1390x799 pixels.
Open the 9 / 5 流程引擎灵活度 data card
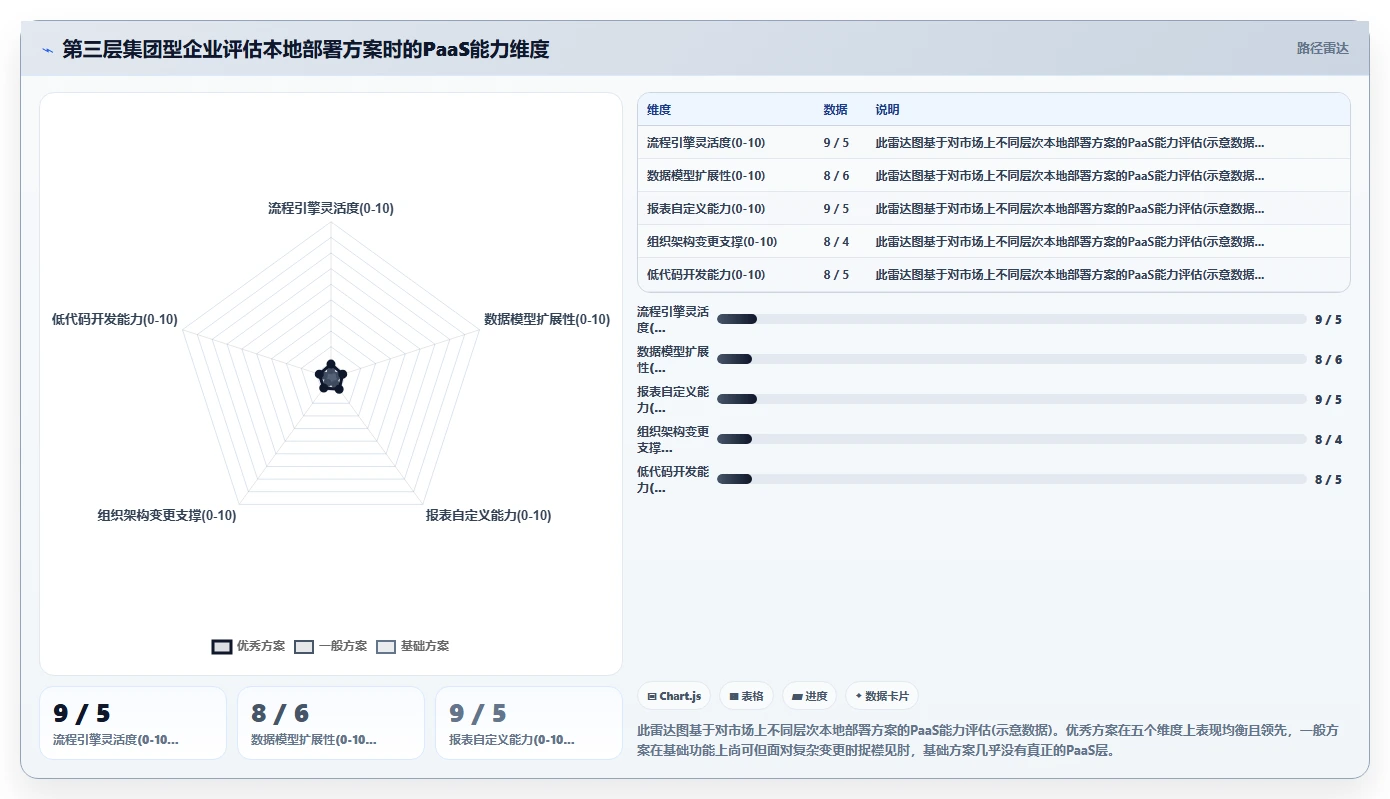[x=133, y=723]
